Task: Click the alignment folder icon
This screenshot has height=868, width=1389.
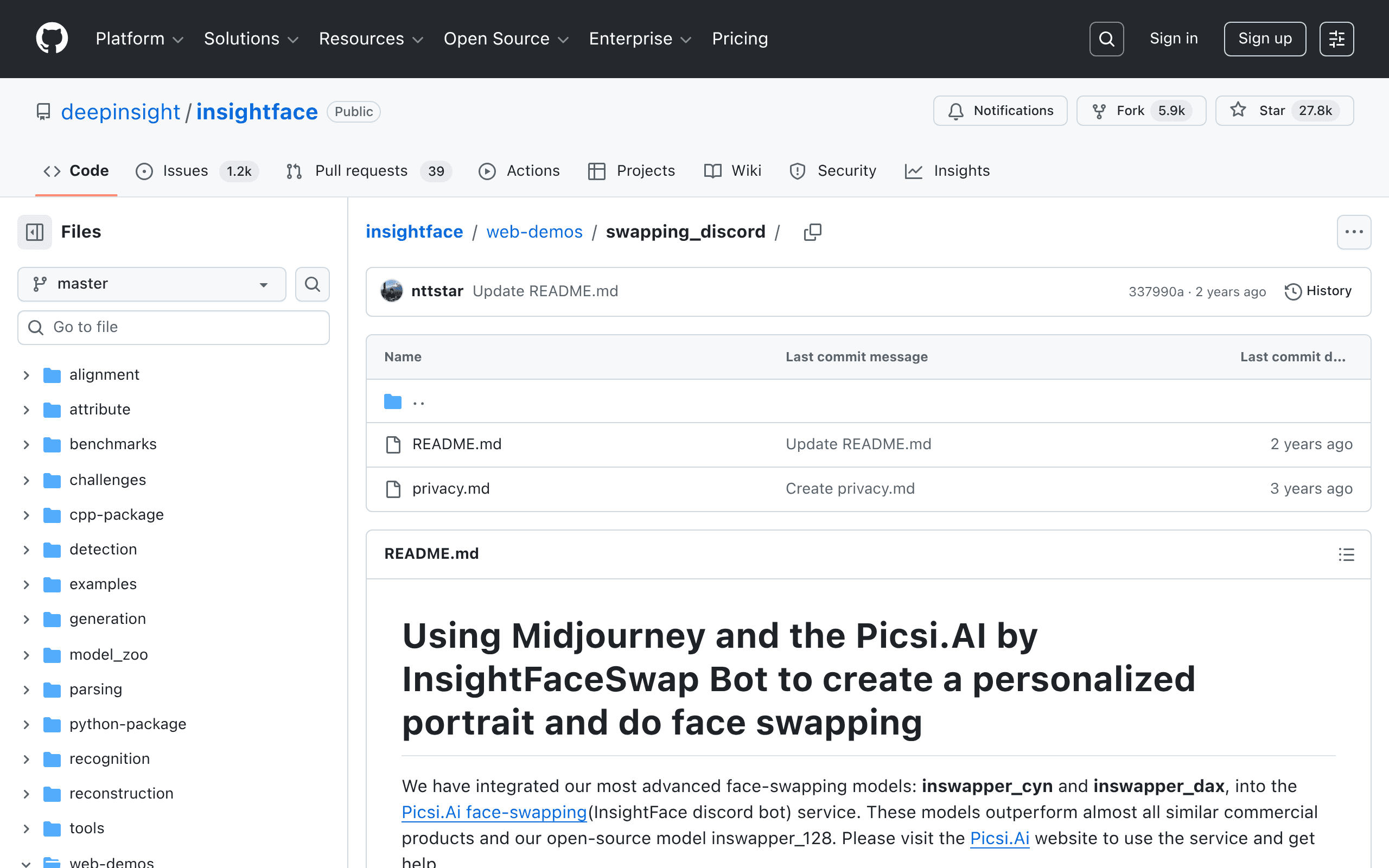Action: [52, 375]
